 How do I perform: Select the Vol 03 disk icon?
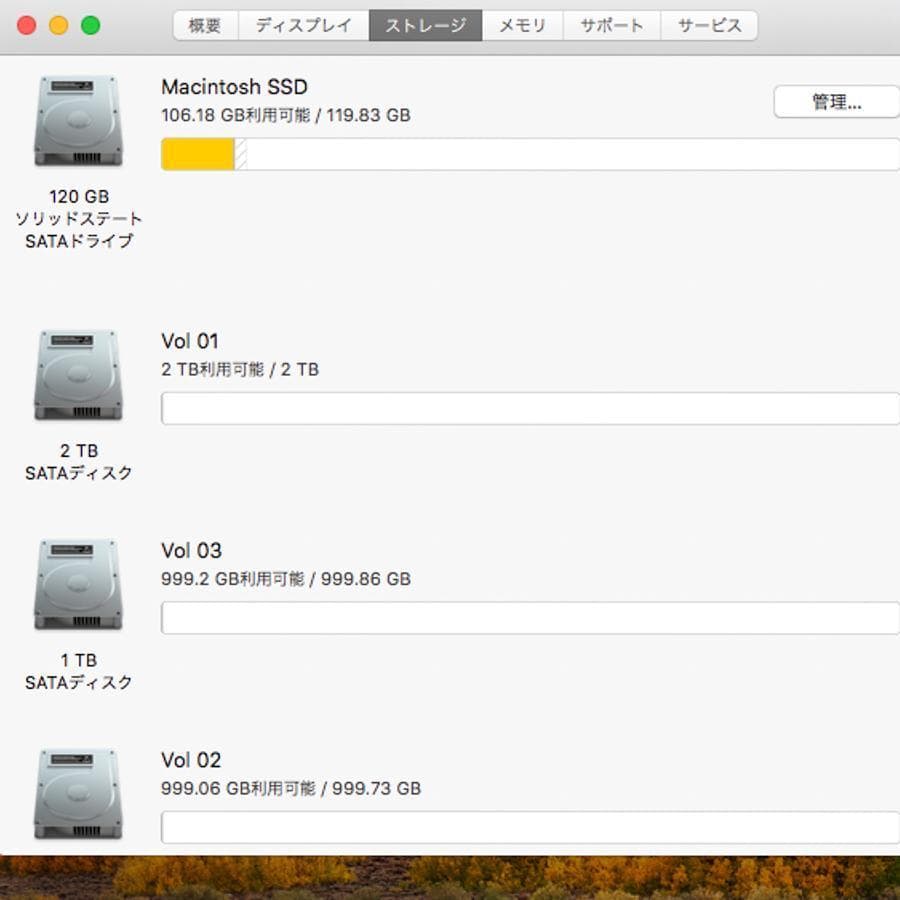click(x=78, y=583)
